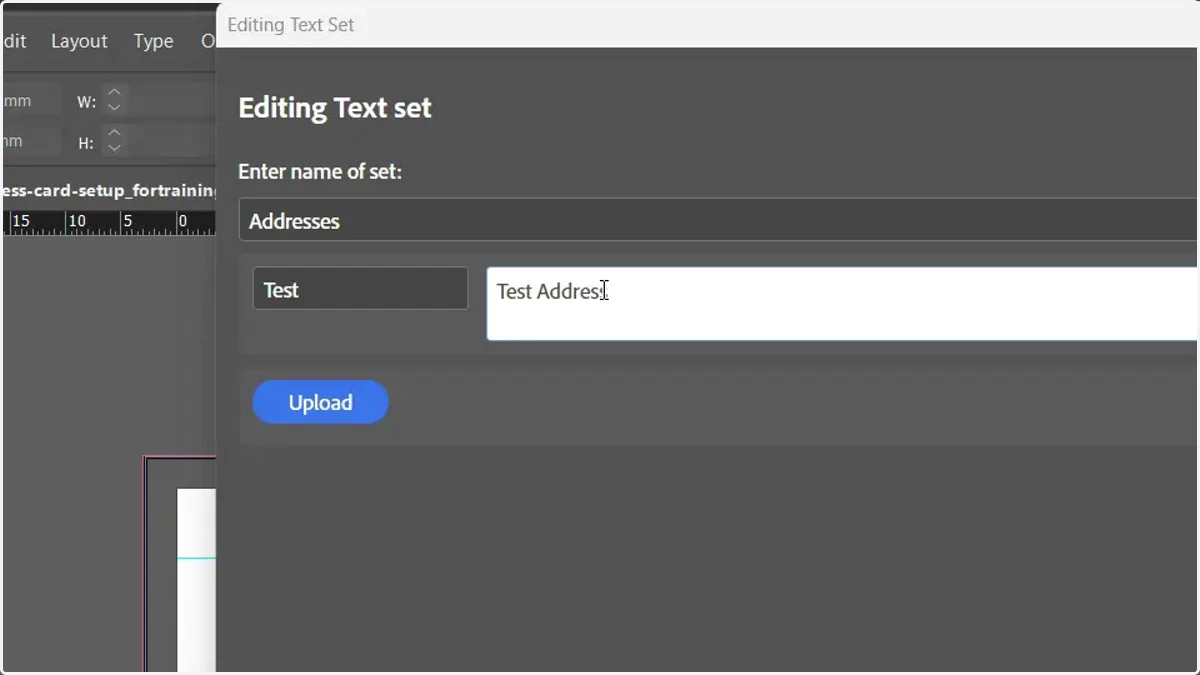The image size is (1200, 675).
Task: Select the business card document tab
Action: click(x=109, y=190)
